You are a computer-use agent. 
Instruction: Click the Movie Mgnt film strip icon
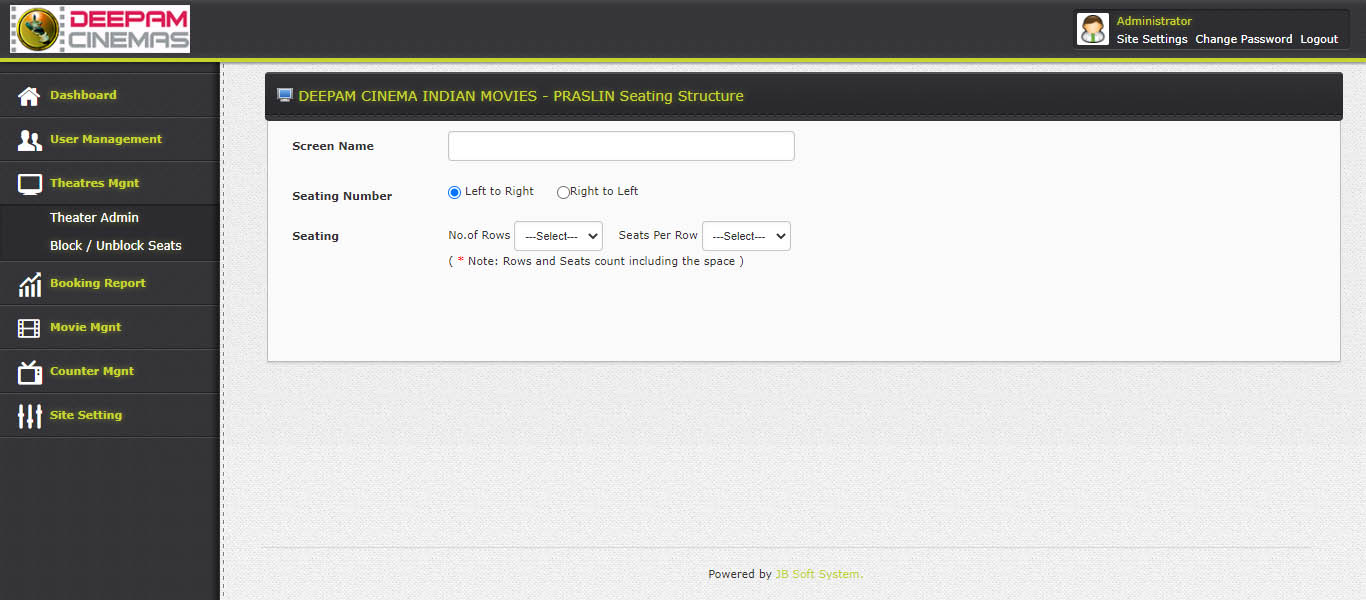coord(29,328)
